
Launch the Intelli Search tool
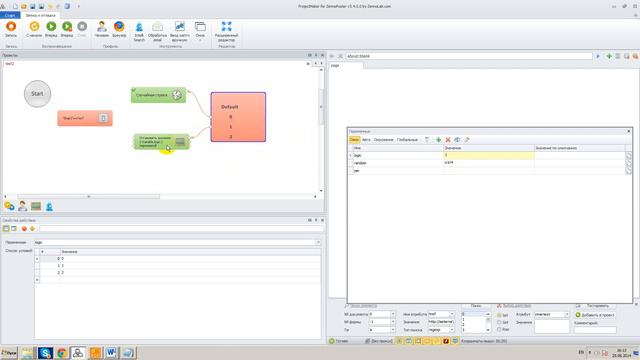coord(139,31)
